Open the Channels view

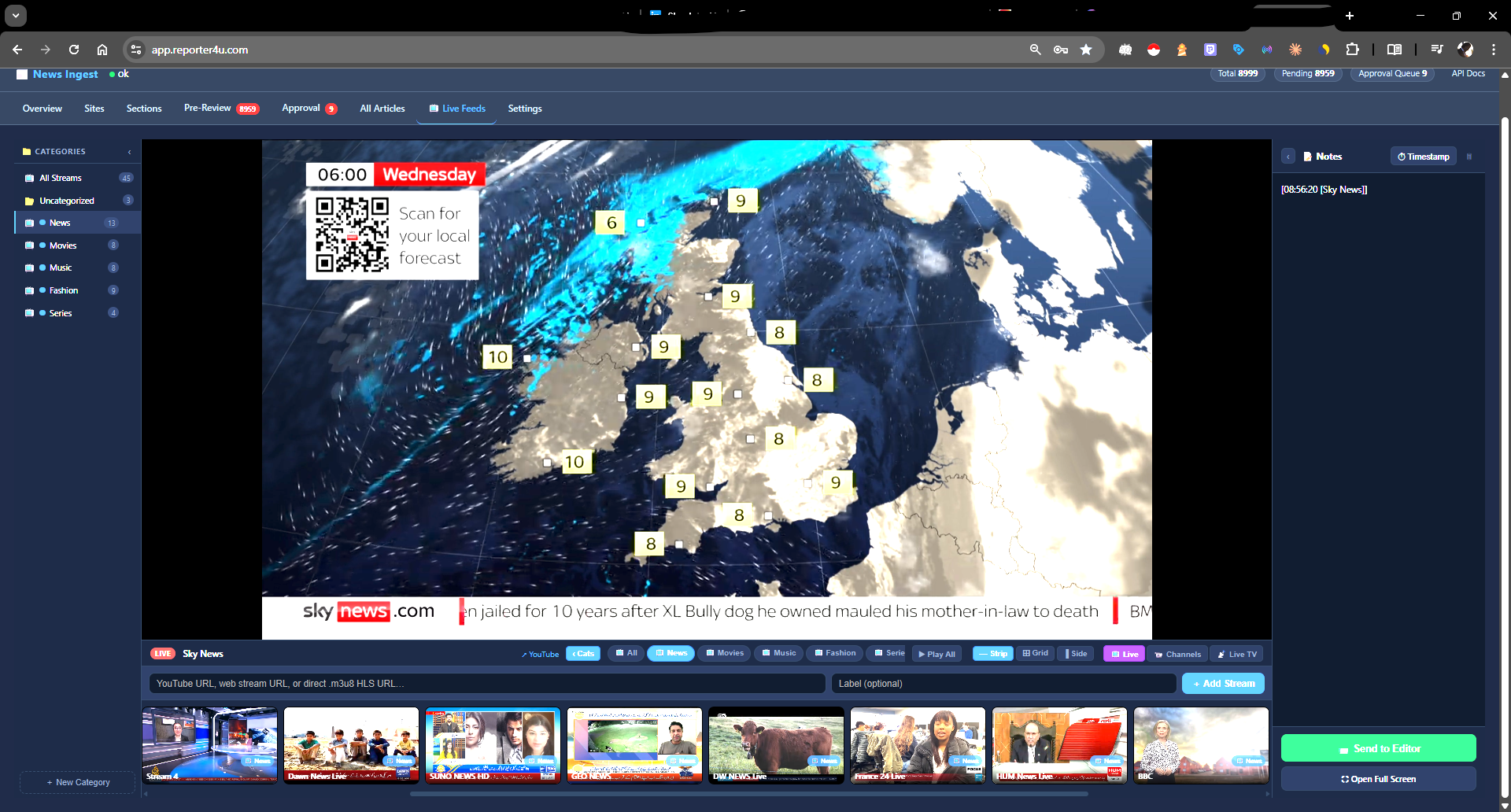(1177, 654)
